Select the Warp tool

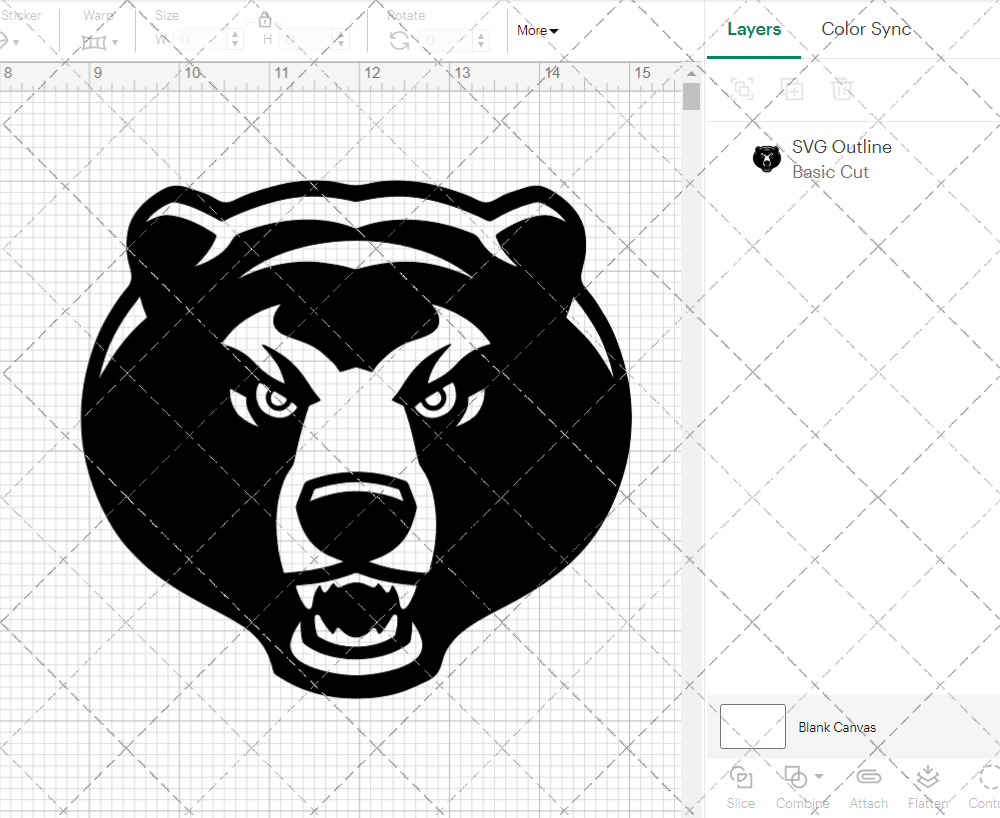(x=95, y=40)
